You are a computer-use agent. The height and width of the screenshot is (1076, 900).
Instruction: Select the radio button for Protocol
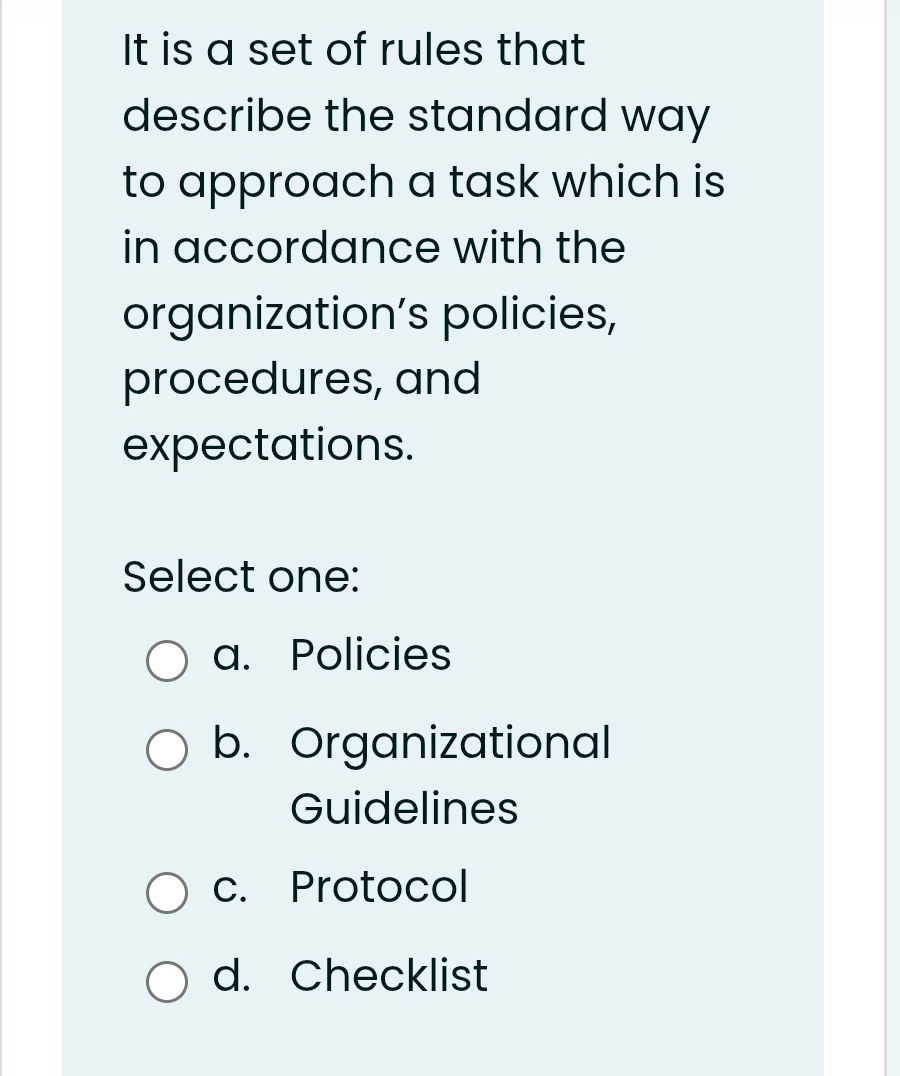coord(166,893)
